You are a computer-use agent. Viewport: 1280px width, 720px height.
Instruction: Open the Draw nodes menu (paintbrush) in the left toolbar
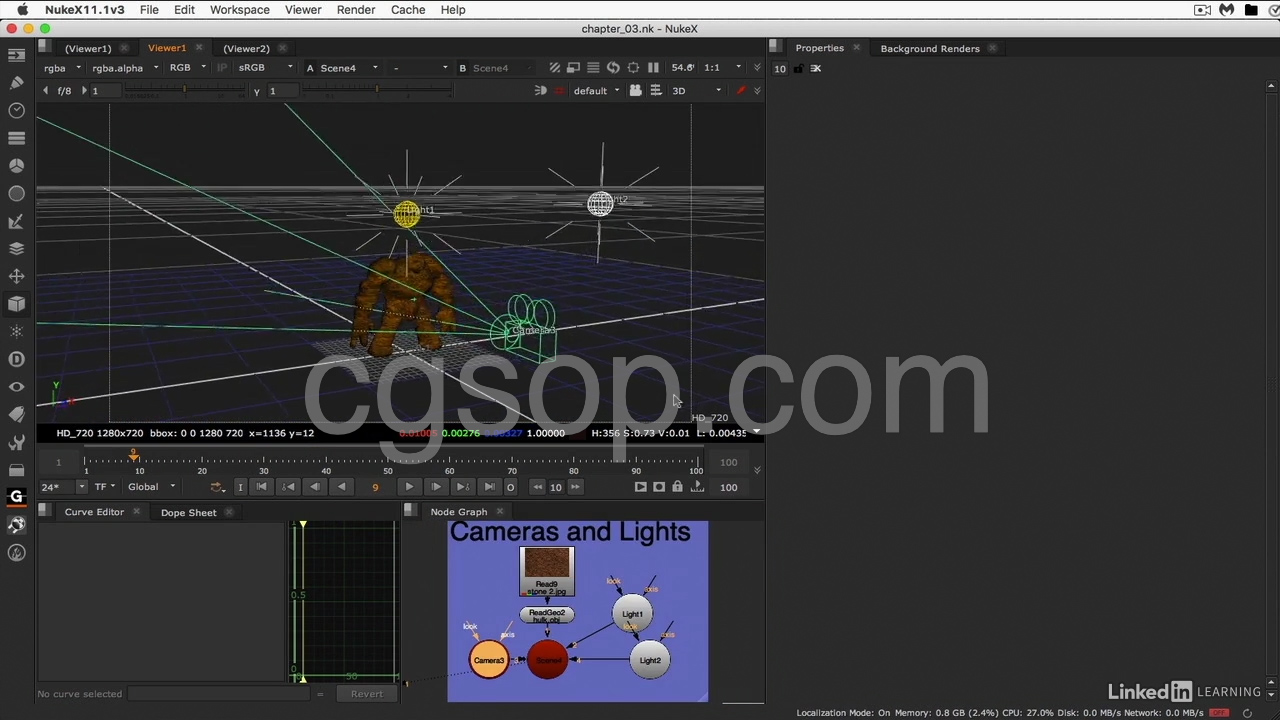(16, 82)
